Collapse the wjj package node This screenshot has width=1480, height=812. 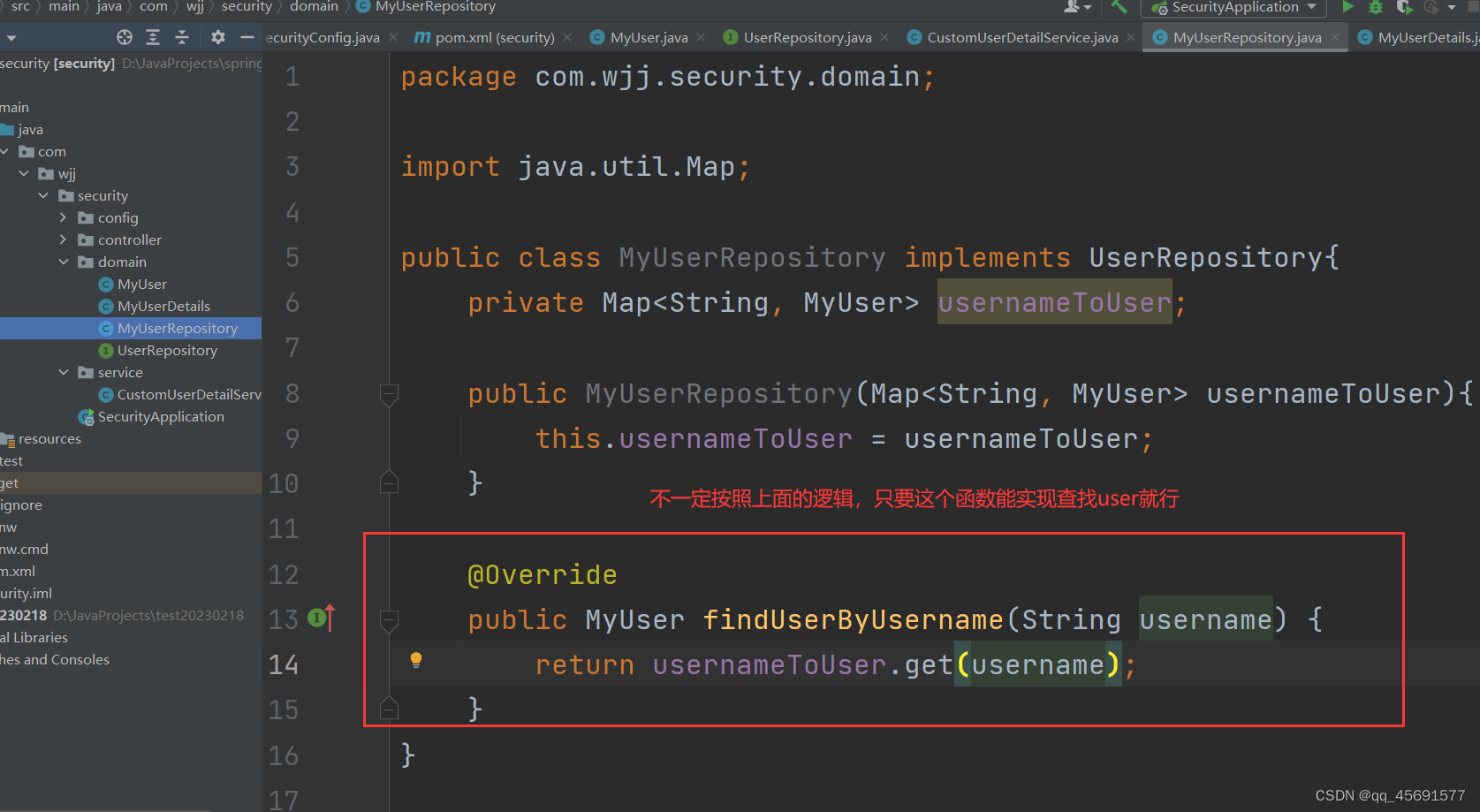tap(24, 173)
